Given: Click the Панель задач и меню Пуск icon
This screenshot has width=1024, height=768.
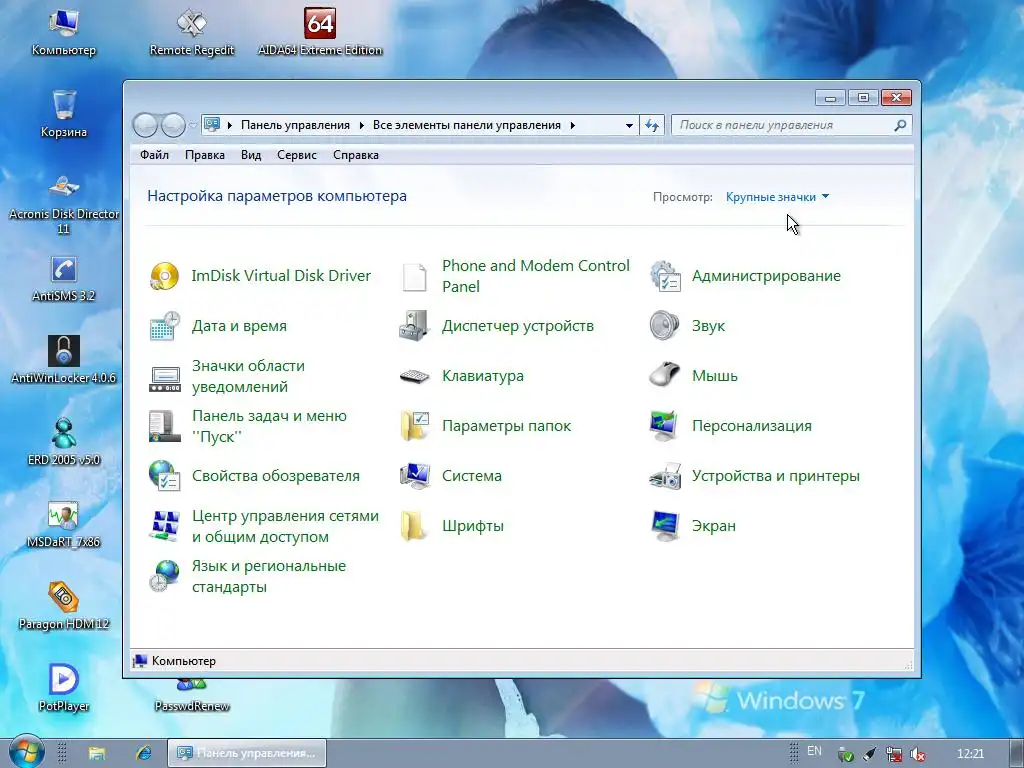Looking at the screenshot, I should click(165, 426).
